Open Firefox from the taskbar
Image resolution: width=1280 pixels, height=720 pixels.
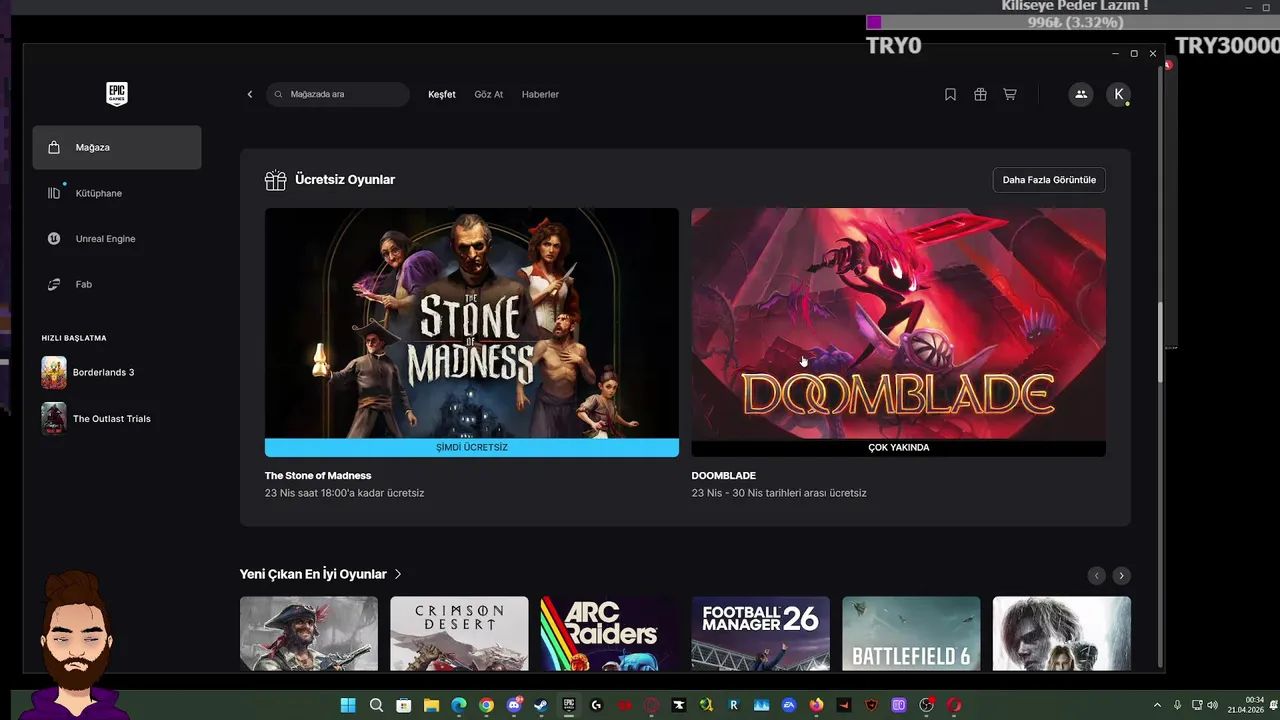(816, 705)
